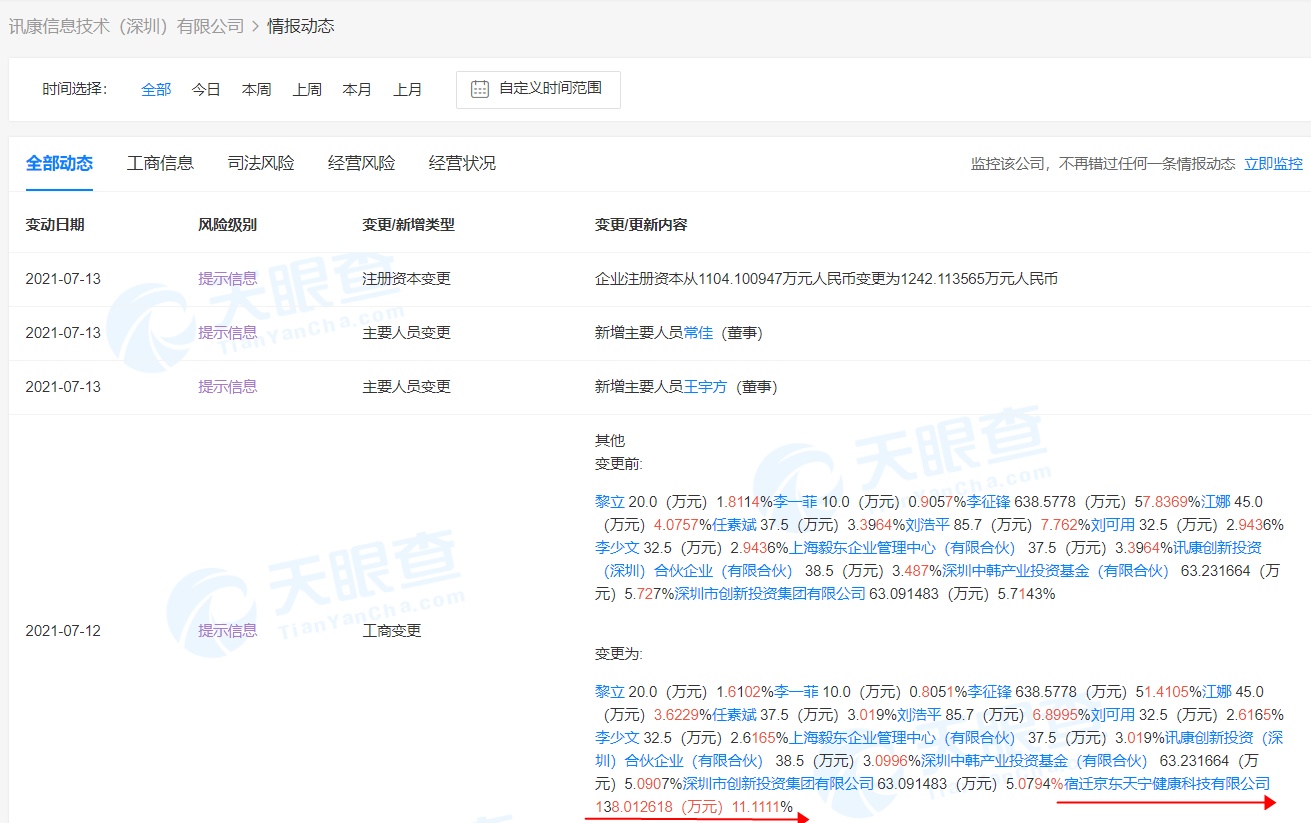1311x823 pixels.
Task: Click the 变更前: label
Action: point(619,464)
